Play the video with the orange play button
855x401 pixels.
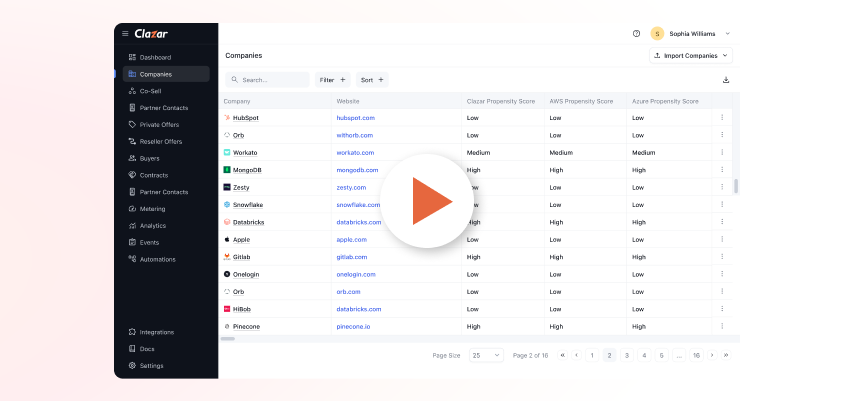[x=427, y=201]
